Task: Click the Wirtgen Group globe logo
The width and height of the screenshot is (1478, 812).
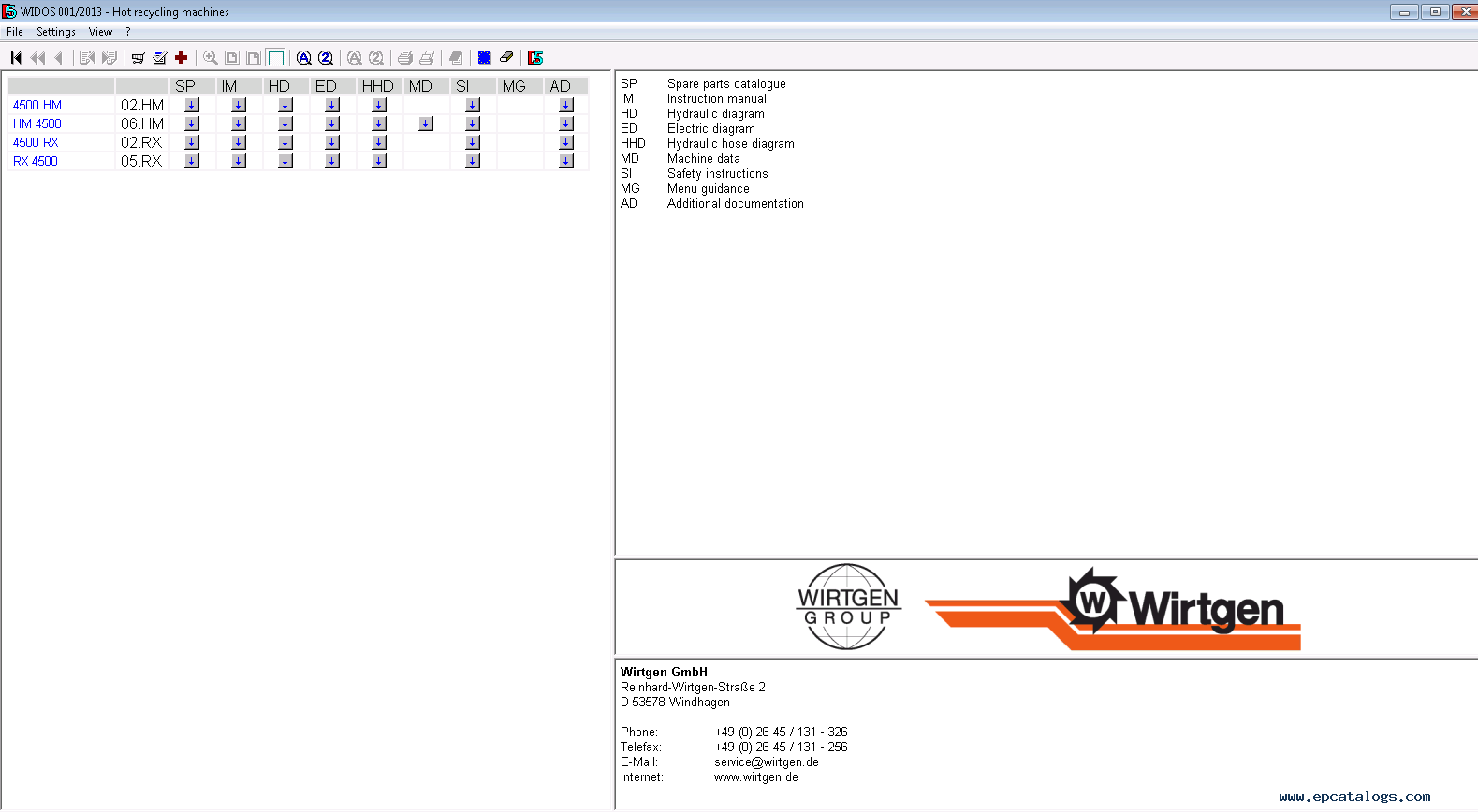Action: pyautogui.click(x=848, y=607)
